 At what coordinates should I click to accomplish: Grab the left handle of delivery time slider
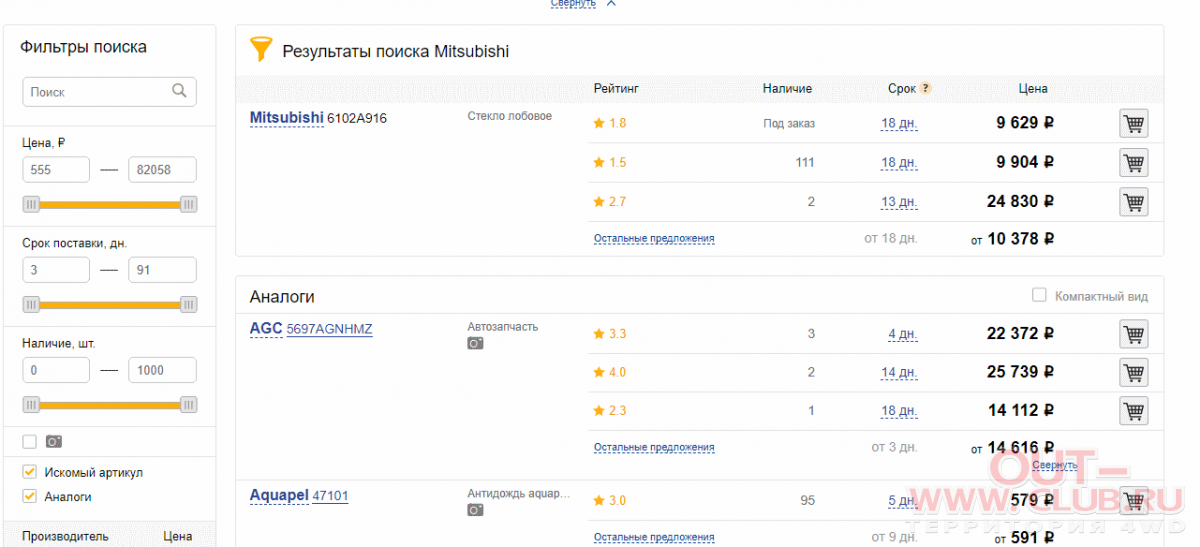(x=31, y=304)
